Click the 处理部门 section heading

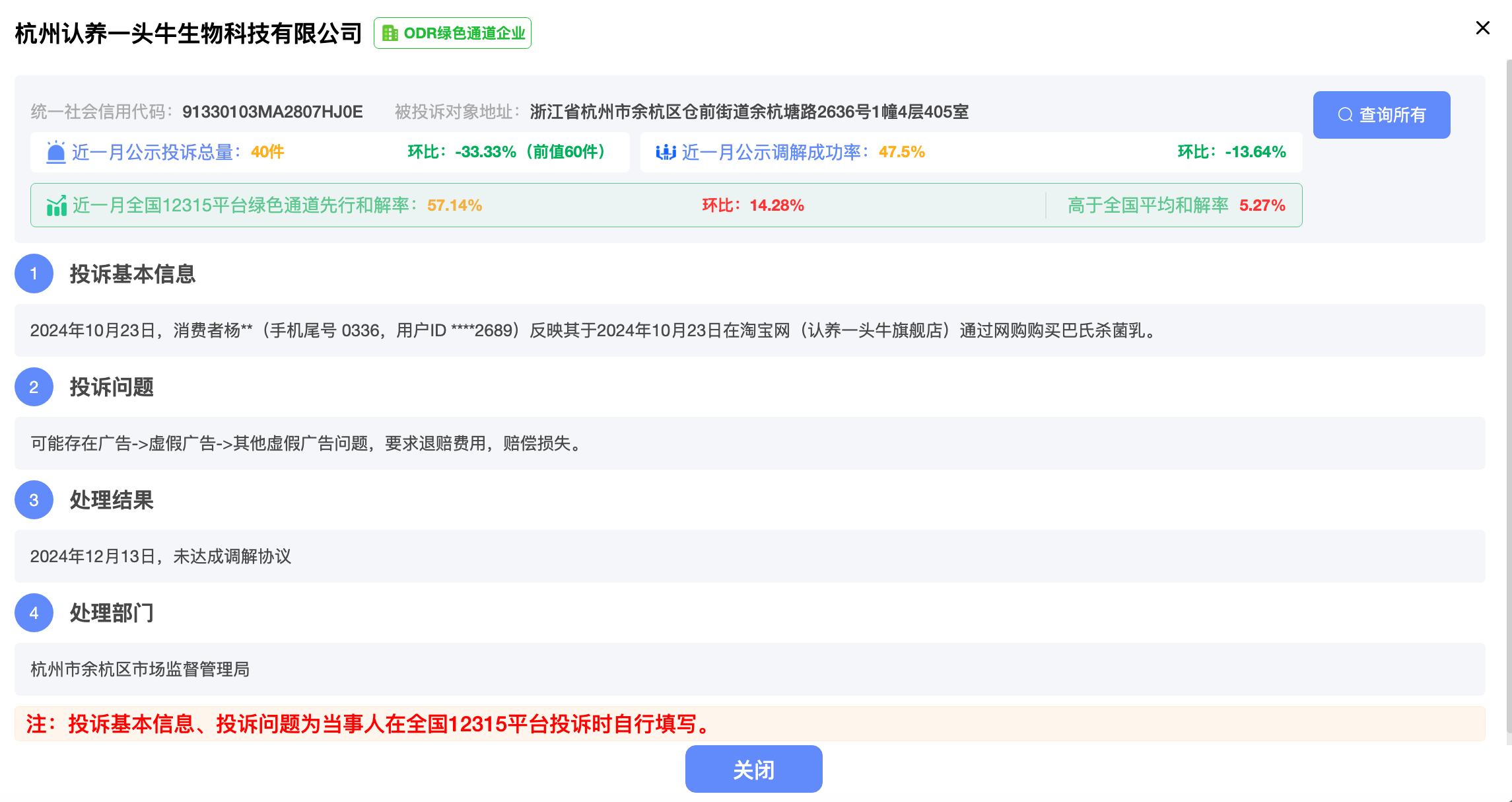point(112,612)
